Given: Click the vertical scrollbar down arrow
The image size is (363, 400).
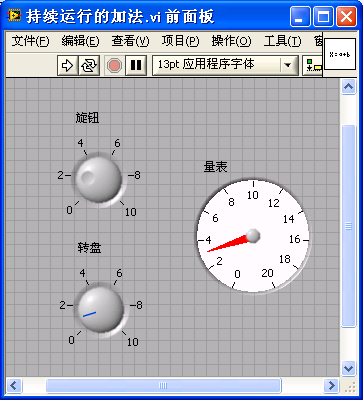Looking at the screenshot, I should [349, 368].
